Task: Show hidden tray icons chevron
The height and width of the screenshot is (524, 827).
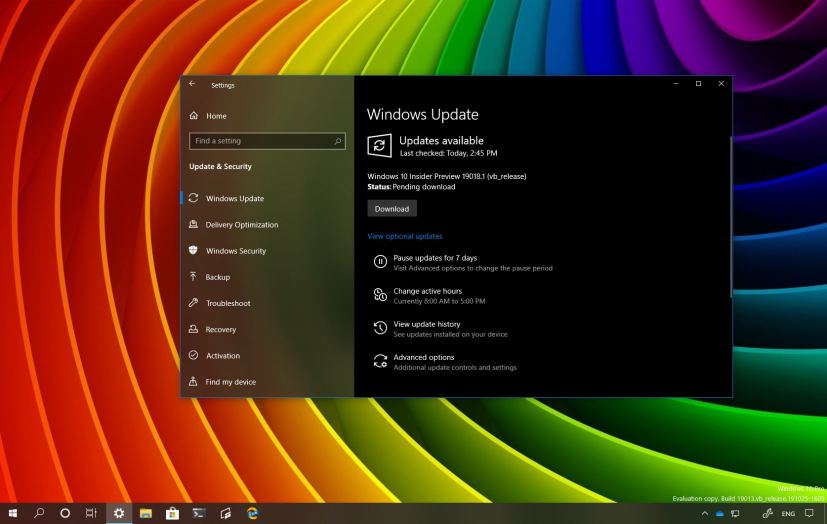Action: point(705,513)
